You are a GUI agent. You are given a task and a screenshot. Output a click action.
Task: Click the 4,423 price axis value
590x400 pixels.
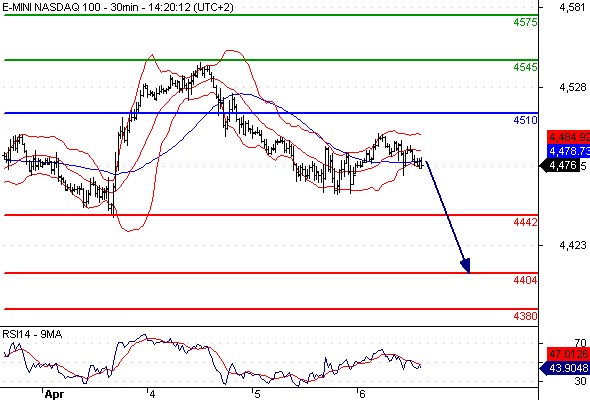pyautogui.click(x=573, y=246)
